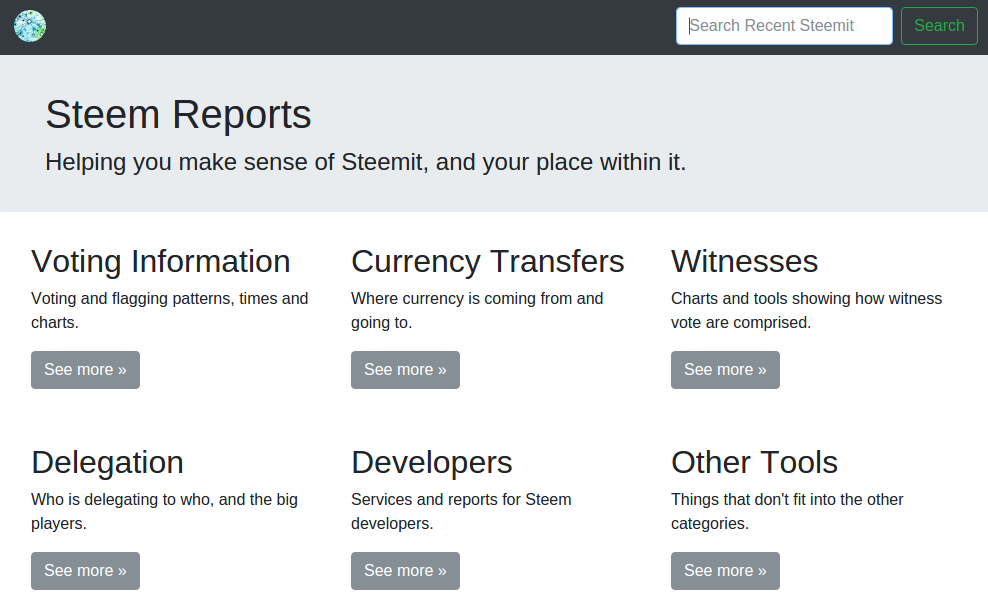Viewport: 988px width, 602px height.
Task: Click the Other Tools heading
Action: pos(754,463)
